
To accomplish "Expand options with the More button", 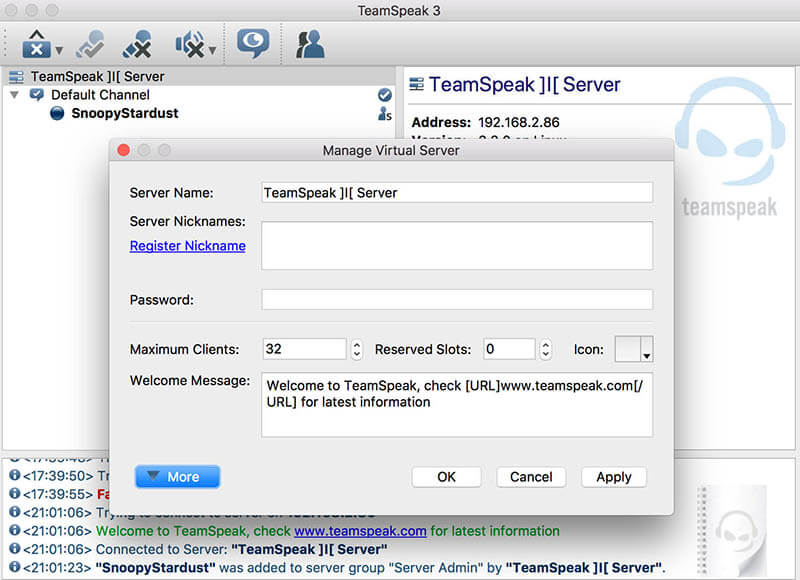I will tap(178, 477).
